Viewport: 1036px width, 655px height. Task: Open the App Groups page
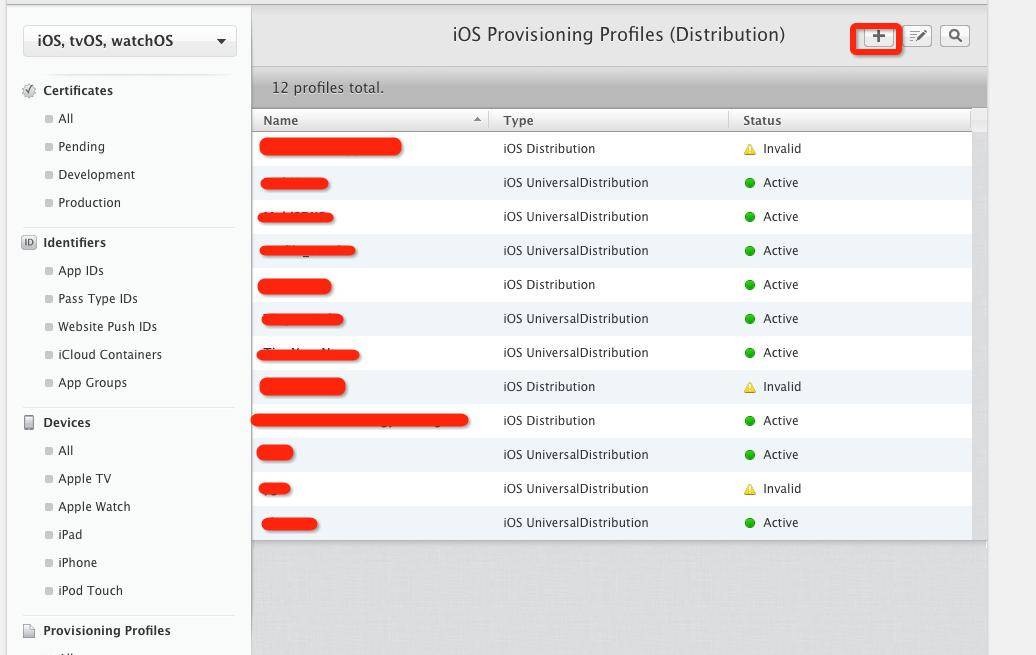click(x=92, y=382)
